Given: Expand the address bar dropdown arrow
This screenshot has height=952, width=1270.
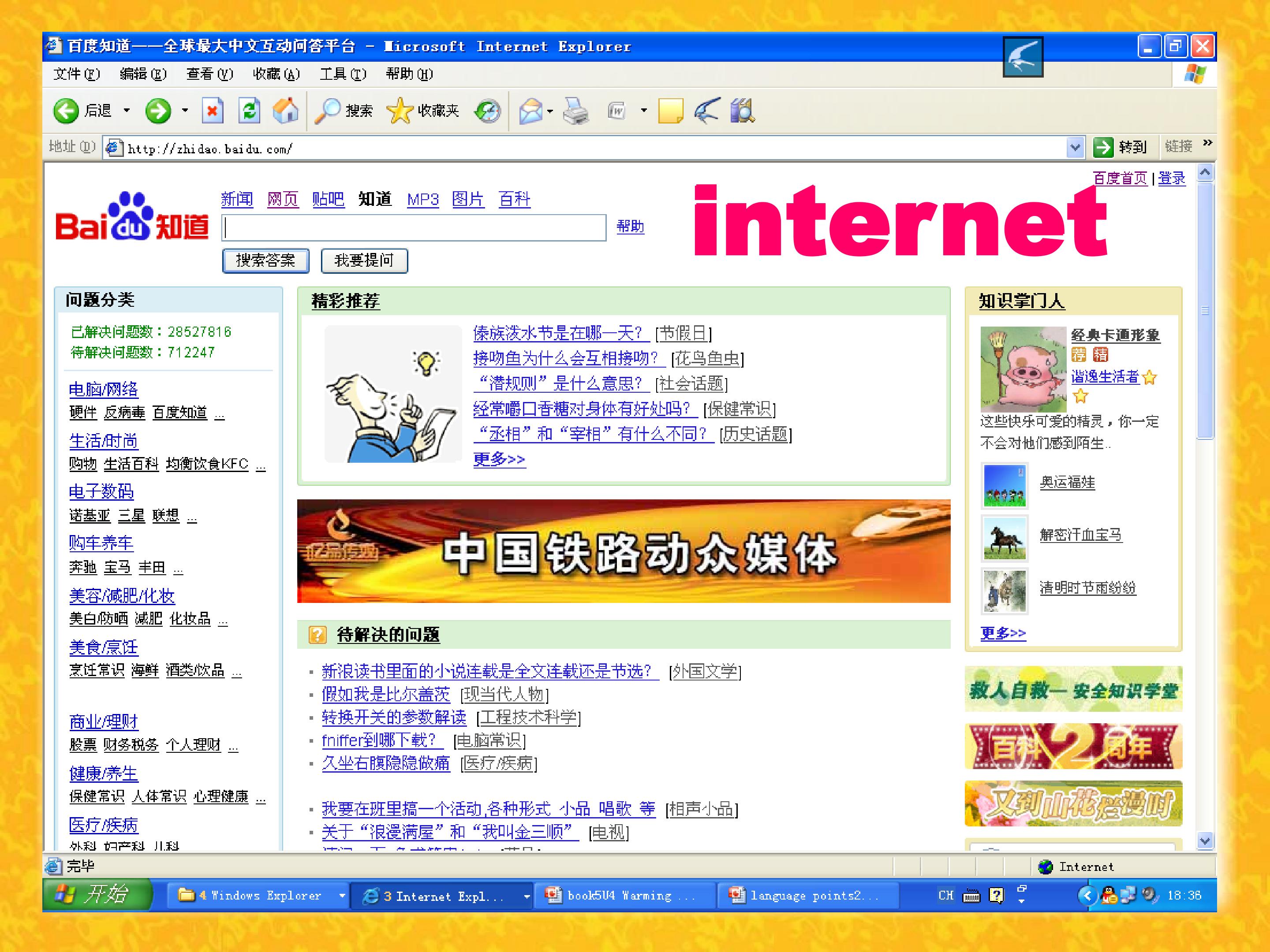Looking at the screenshot, I should coord(1076,148).
